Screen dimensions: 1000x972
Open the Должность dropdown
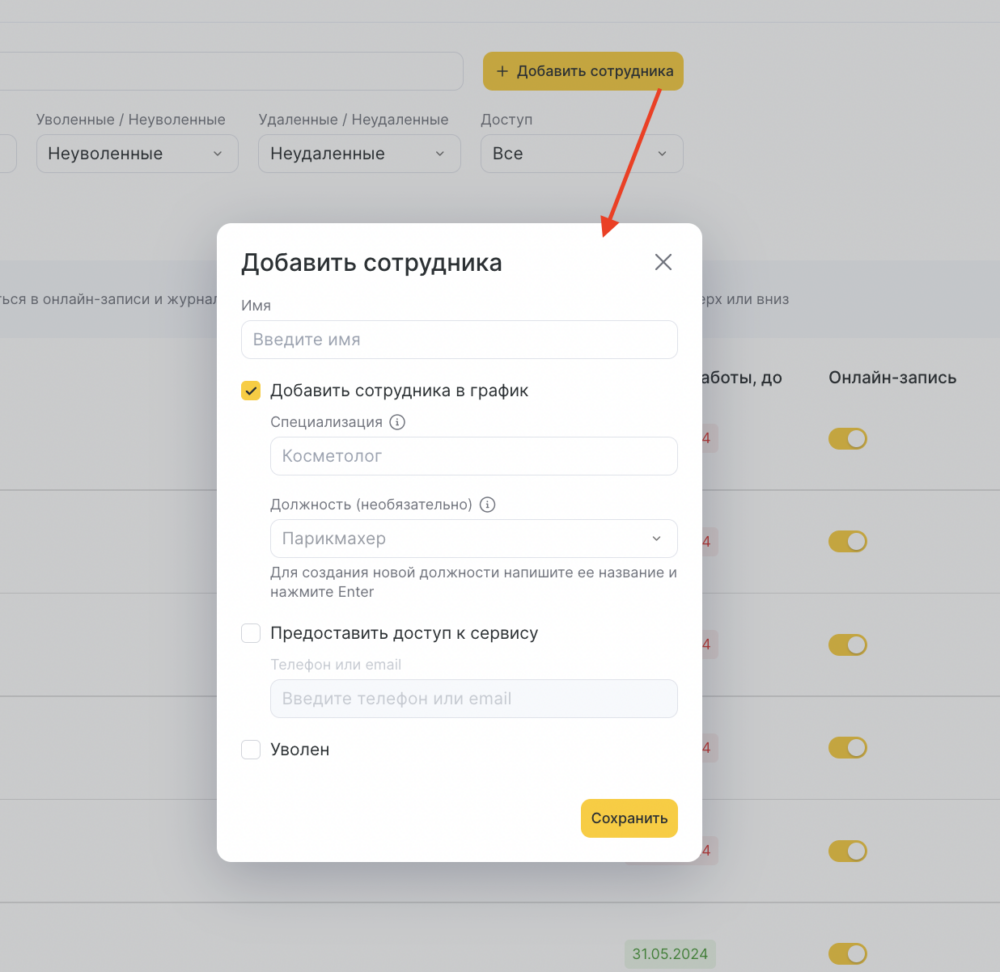(473, 538)
